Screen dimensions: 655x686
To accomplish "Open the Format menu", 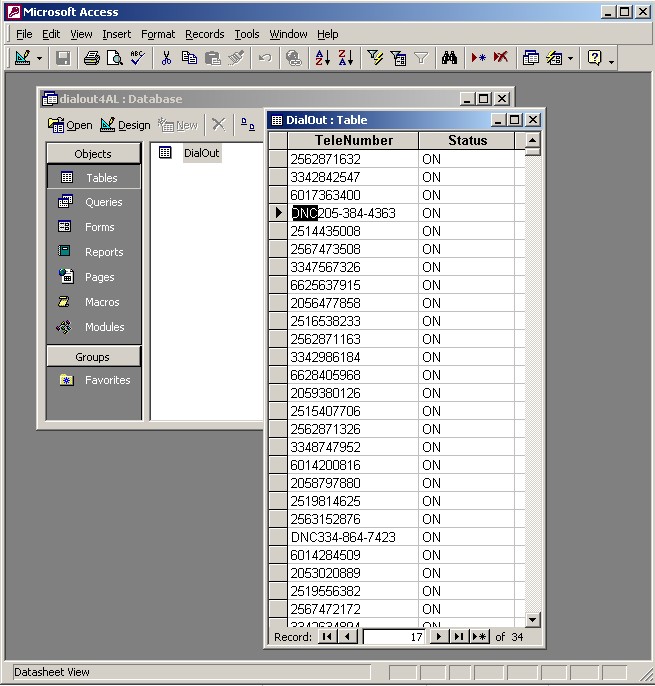I will pyautogui.click(x=158, y=34).
